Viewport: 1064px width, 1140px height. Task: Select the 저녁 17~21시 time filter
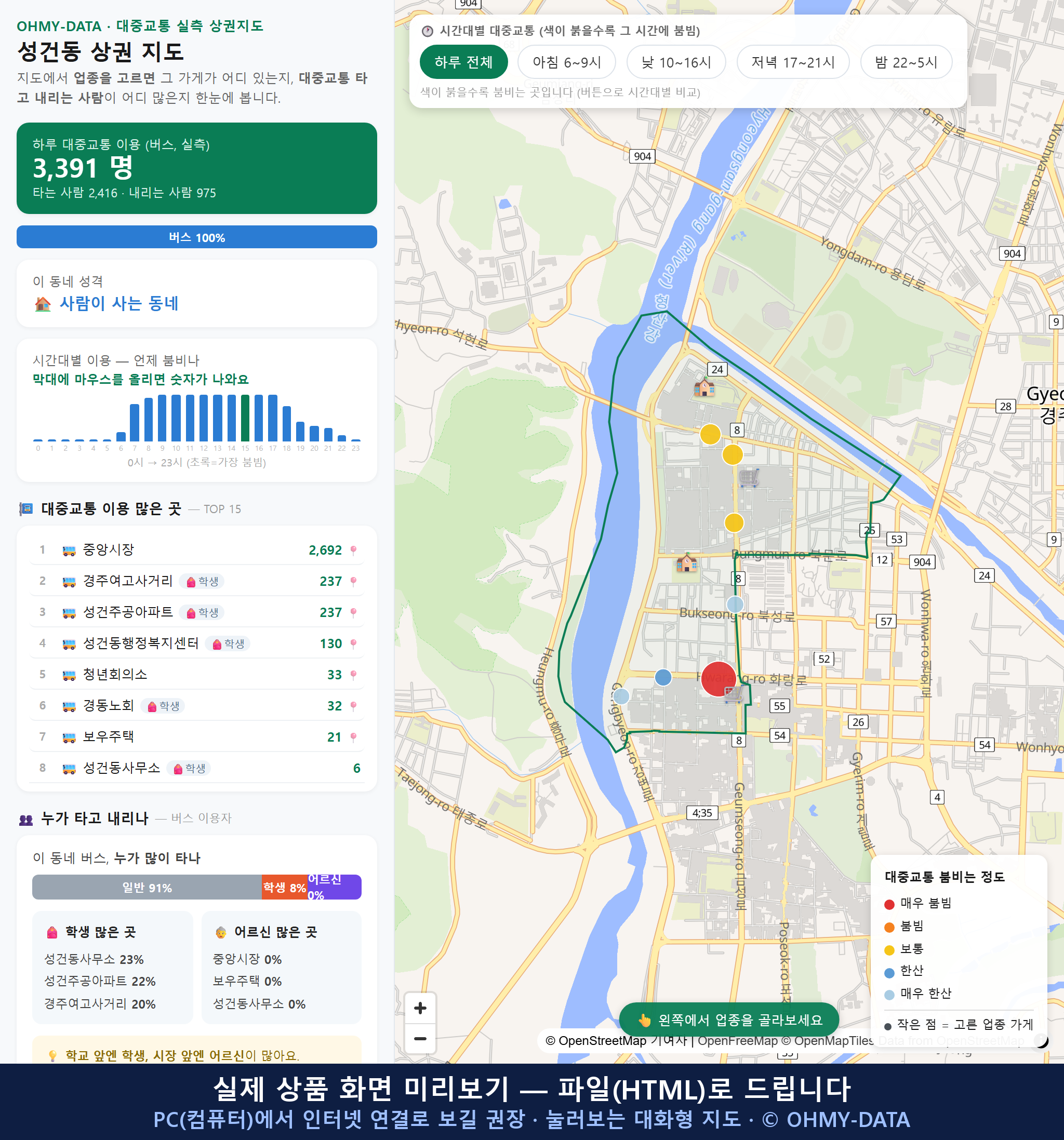[x=792, y=62]
